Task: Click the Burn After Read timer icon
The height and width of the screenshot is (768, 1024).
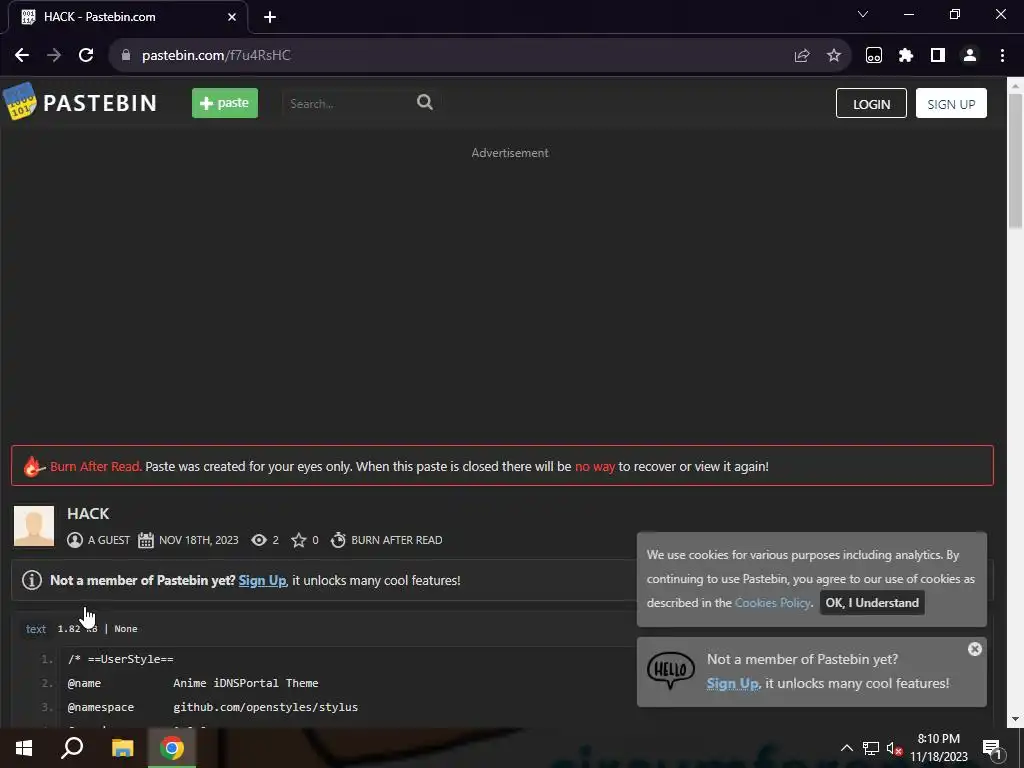Action: [338, 540]
